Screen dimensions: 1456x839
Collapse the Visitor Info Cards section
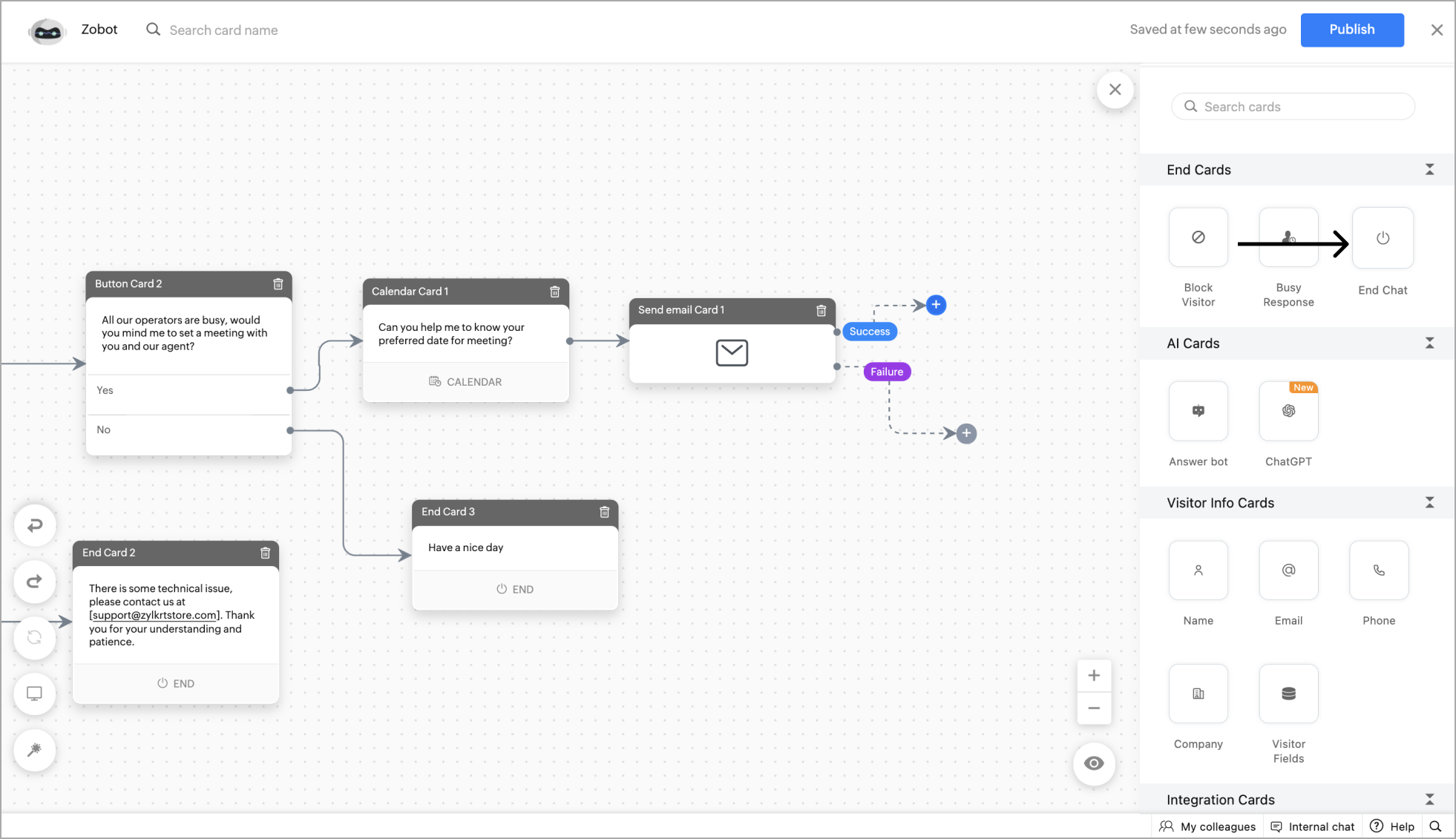1429,502
